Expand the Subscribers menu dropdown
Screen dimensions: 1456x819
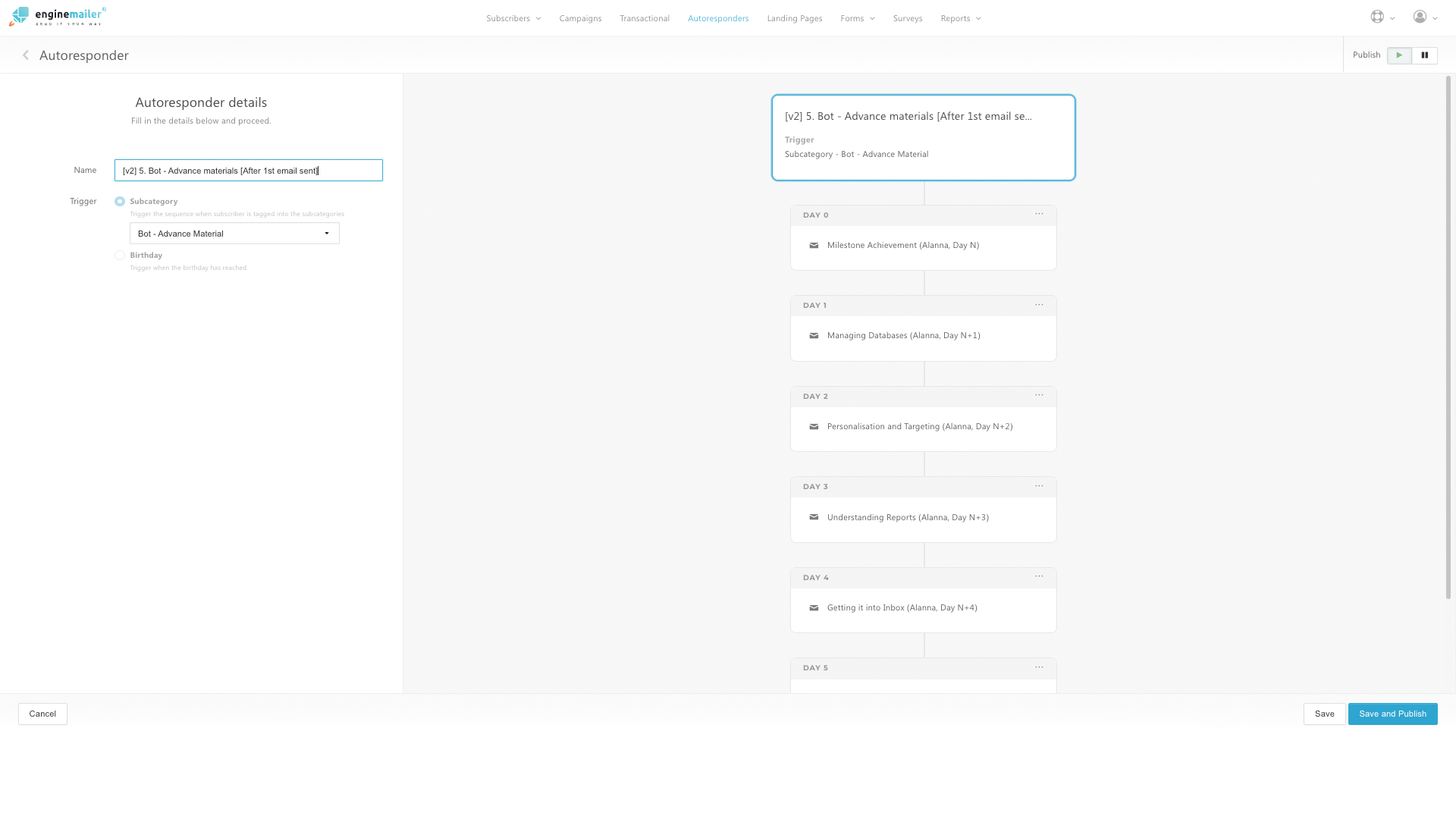[513, 18]
